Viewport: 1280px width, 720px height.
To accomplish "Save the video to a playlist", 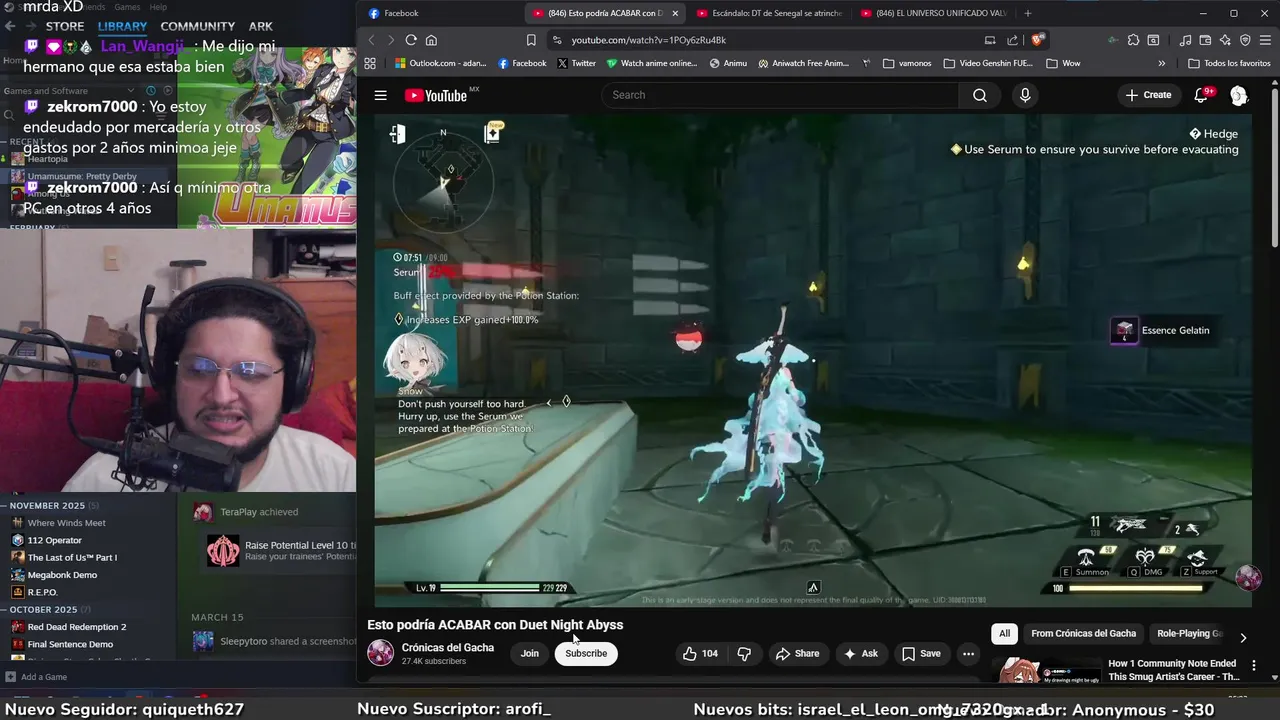I will point(921,653).
